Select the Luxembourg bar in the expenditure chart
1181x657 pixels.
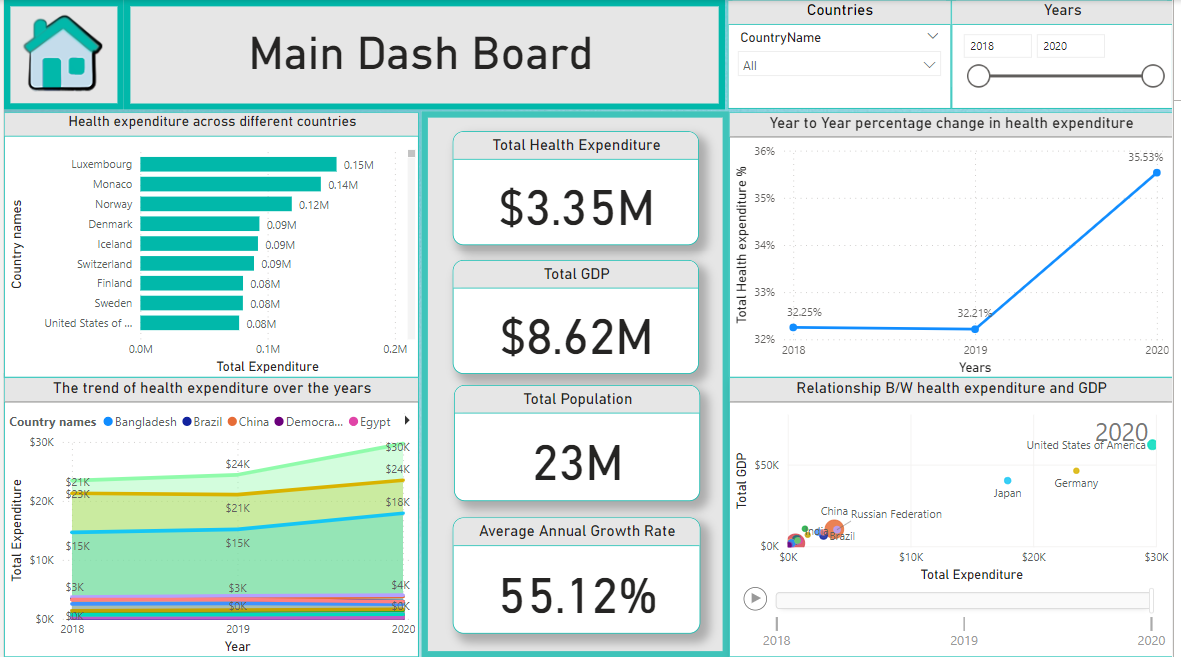(238, 164)
